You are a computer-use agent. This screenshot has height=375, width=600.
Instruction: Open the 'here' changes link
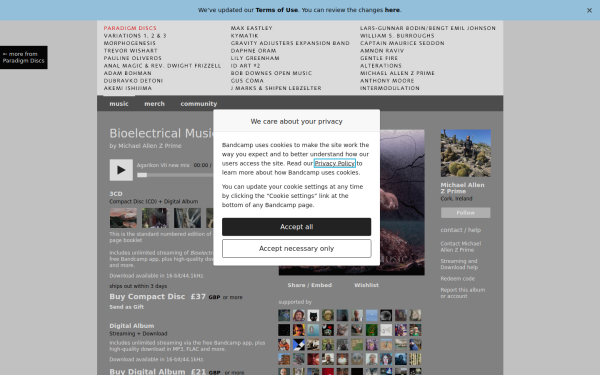[x=392, y=10]
